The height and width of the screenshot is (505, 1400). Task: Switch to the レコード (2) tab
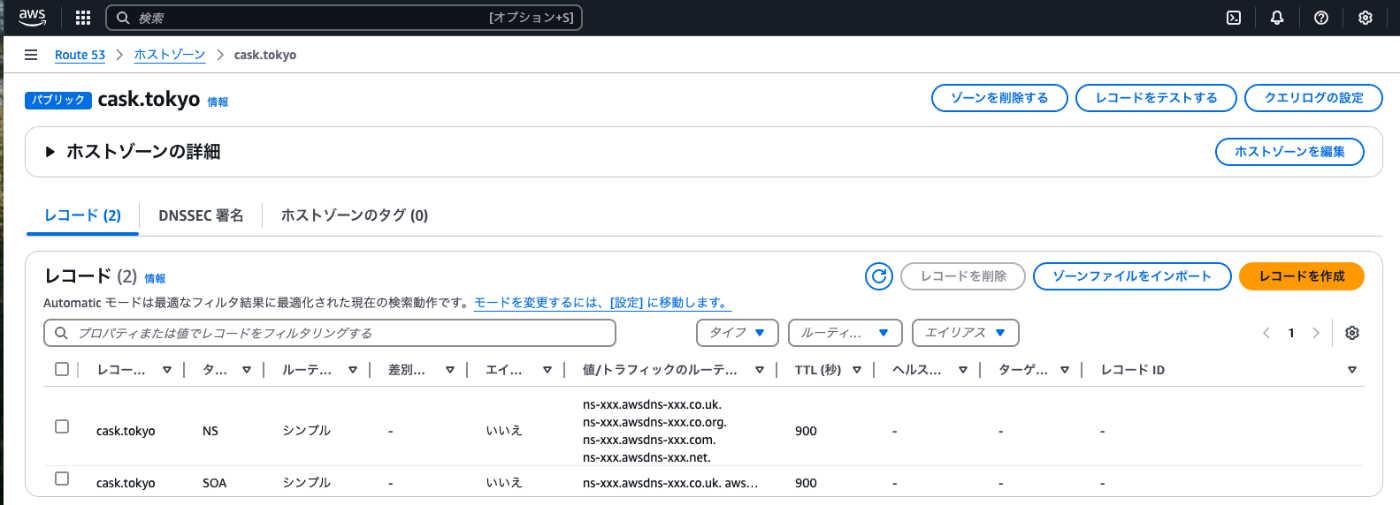point(83,215)
